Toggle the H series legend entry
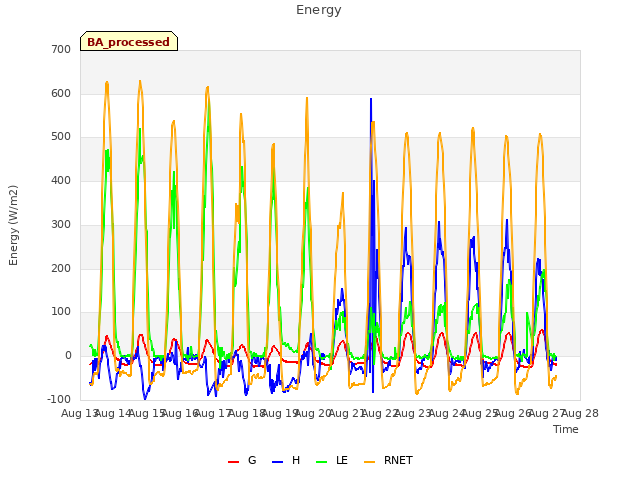Screen dimensions: 640x480 286,461
